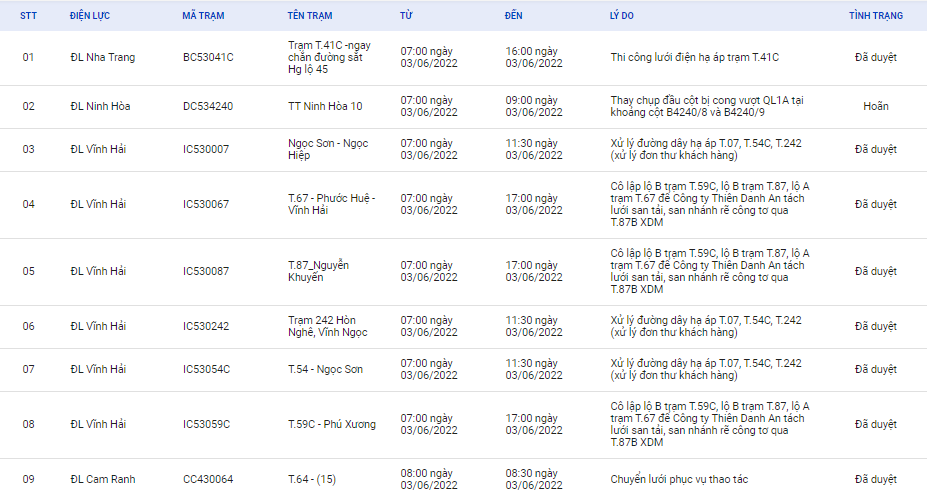Sort by the ĐIỆN LỰC column header

click(x=90, y=16)
